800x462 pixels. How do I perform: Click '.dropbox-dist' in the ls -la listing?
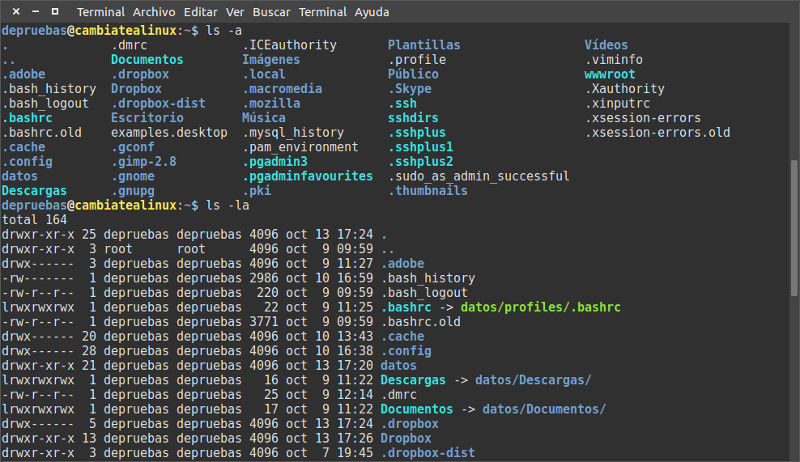[428, 453]
